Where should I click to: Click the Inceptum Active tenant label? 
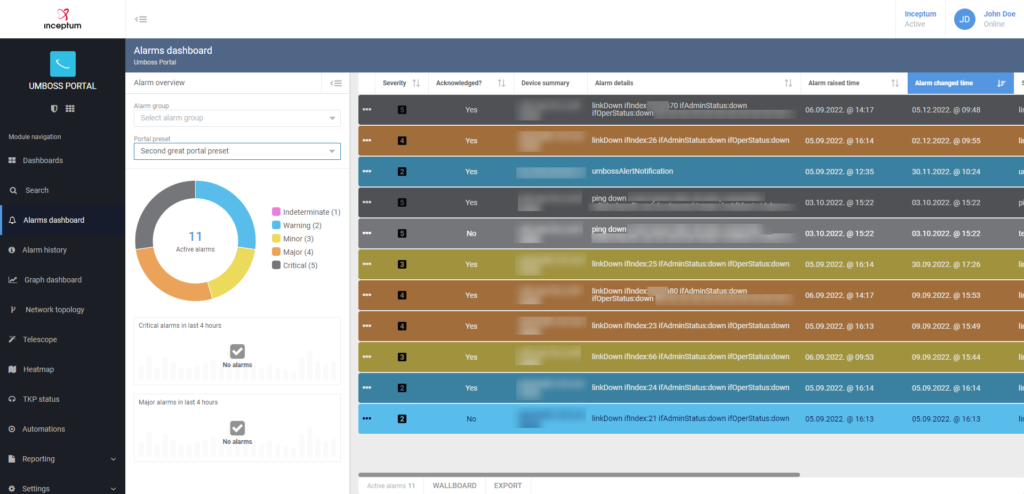point(920,19)
